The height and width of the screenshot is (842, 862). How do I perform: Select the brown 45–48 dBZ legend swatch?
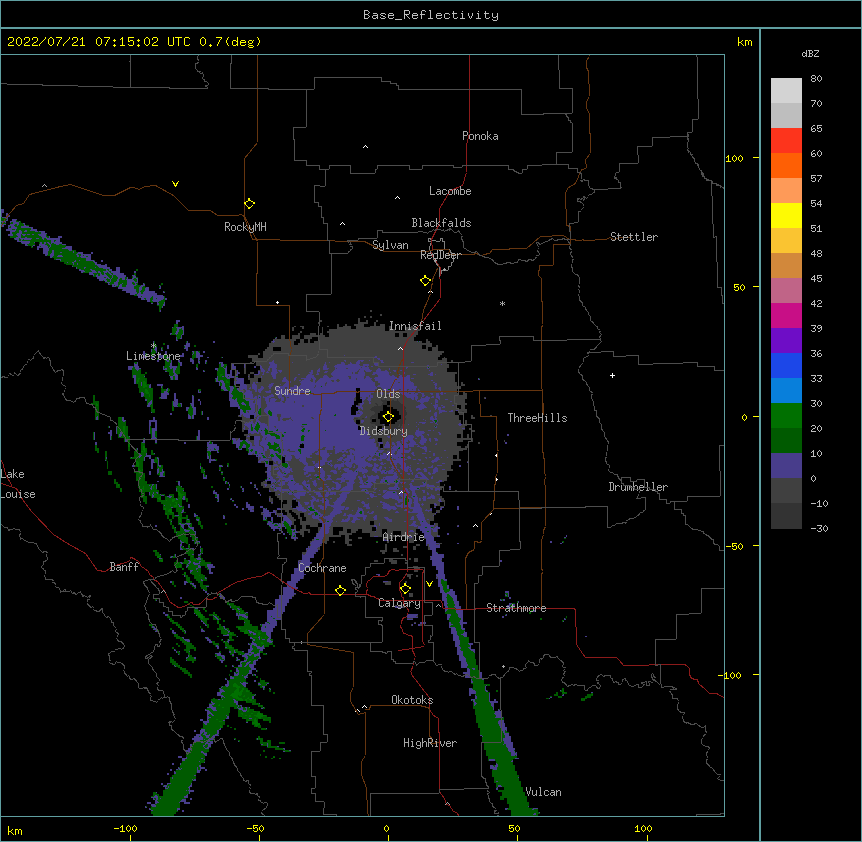786,265
